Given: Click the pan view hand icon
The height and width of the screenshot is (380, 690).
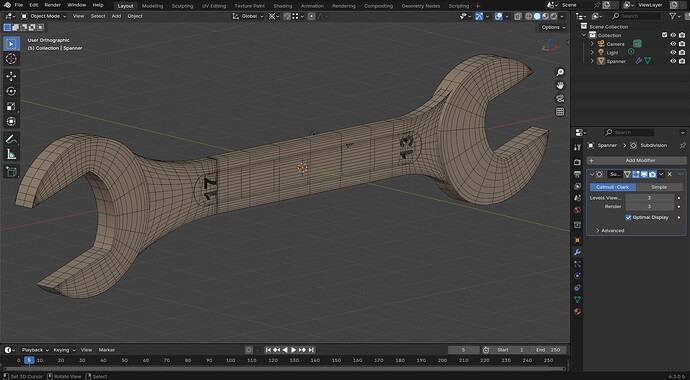Looking at the screenshot, I should click(560, 85).
